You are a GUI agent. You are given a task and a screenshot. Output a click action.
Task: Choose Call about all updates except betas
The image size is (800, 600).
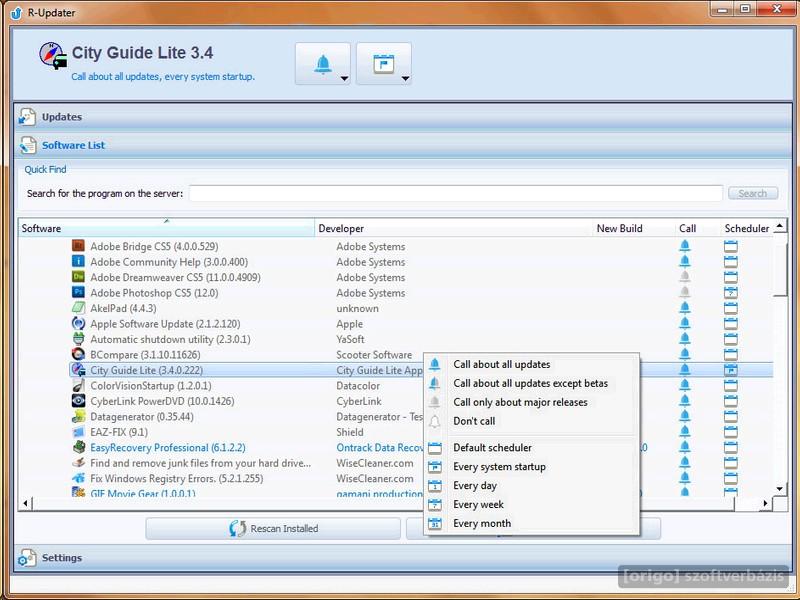click(531, 383)
